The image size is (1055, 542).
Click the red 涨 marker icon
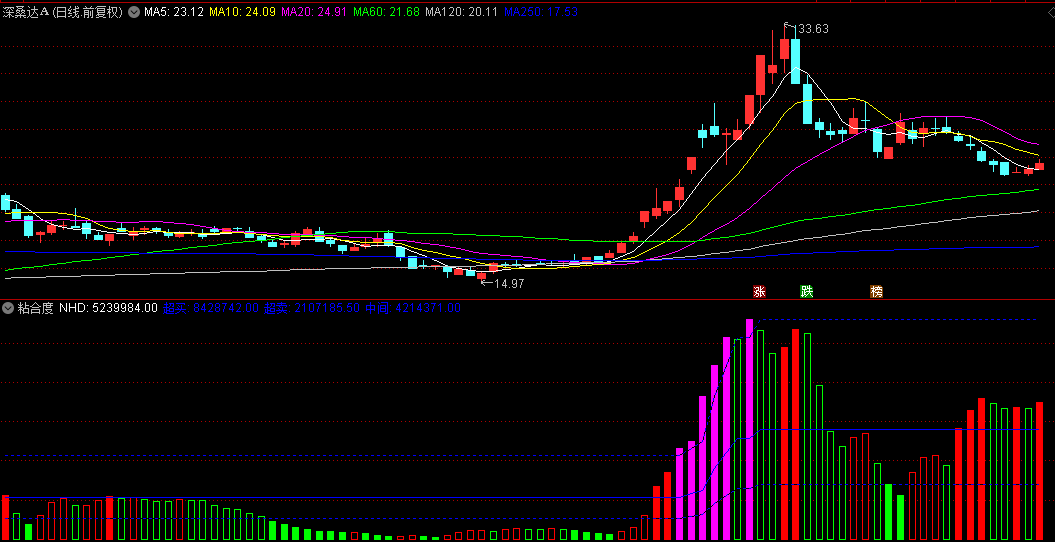[x=759, y=291]
